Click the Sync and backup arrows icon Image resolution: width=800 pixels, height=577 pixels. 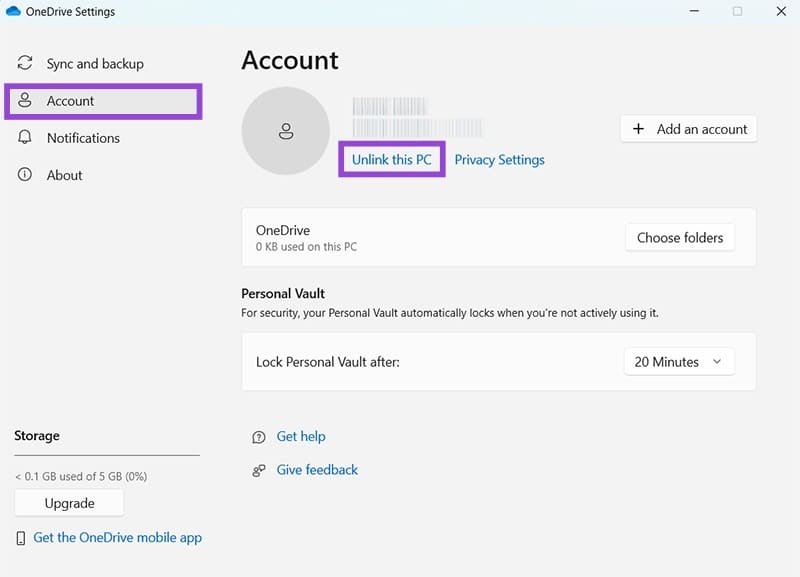[25, 63]
